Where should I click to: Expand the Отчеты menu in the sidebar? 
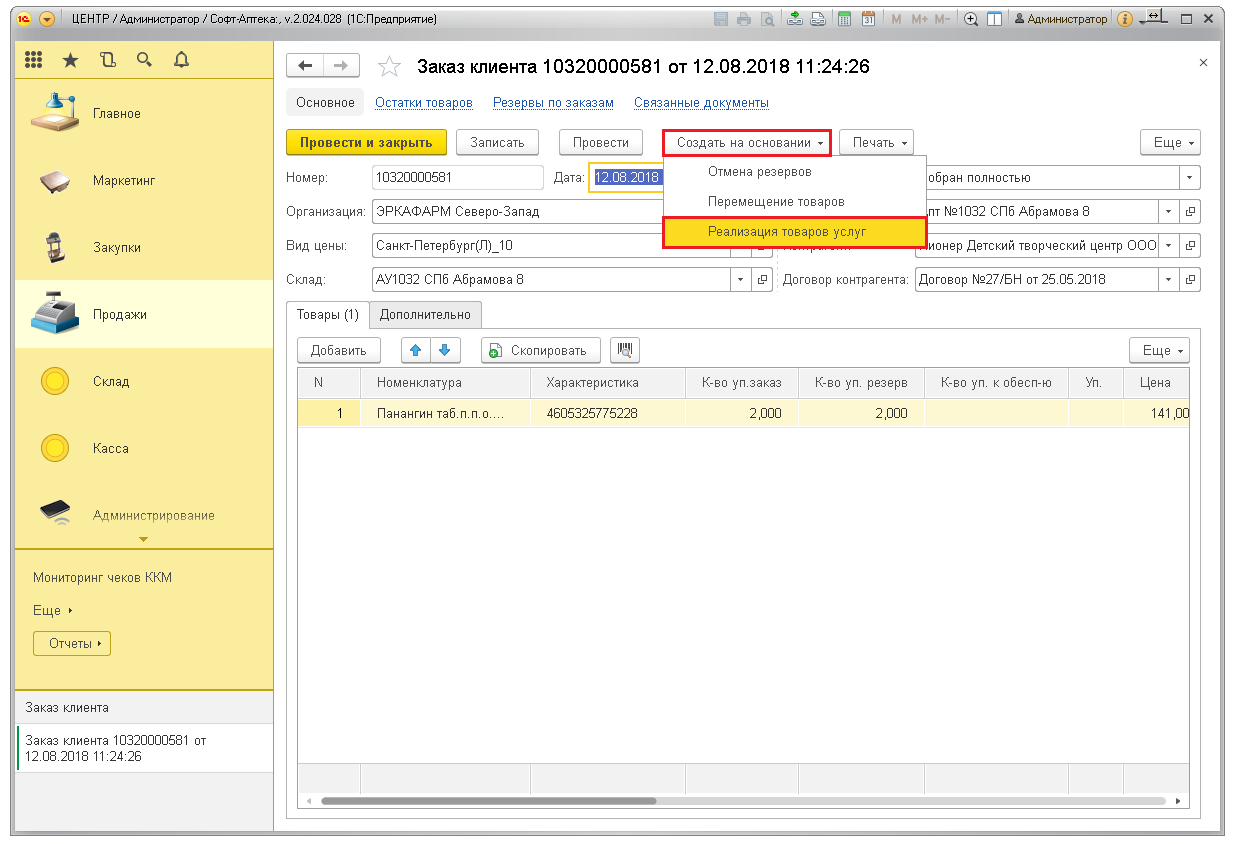pyautogui.click(x=71, y=644)
